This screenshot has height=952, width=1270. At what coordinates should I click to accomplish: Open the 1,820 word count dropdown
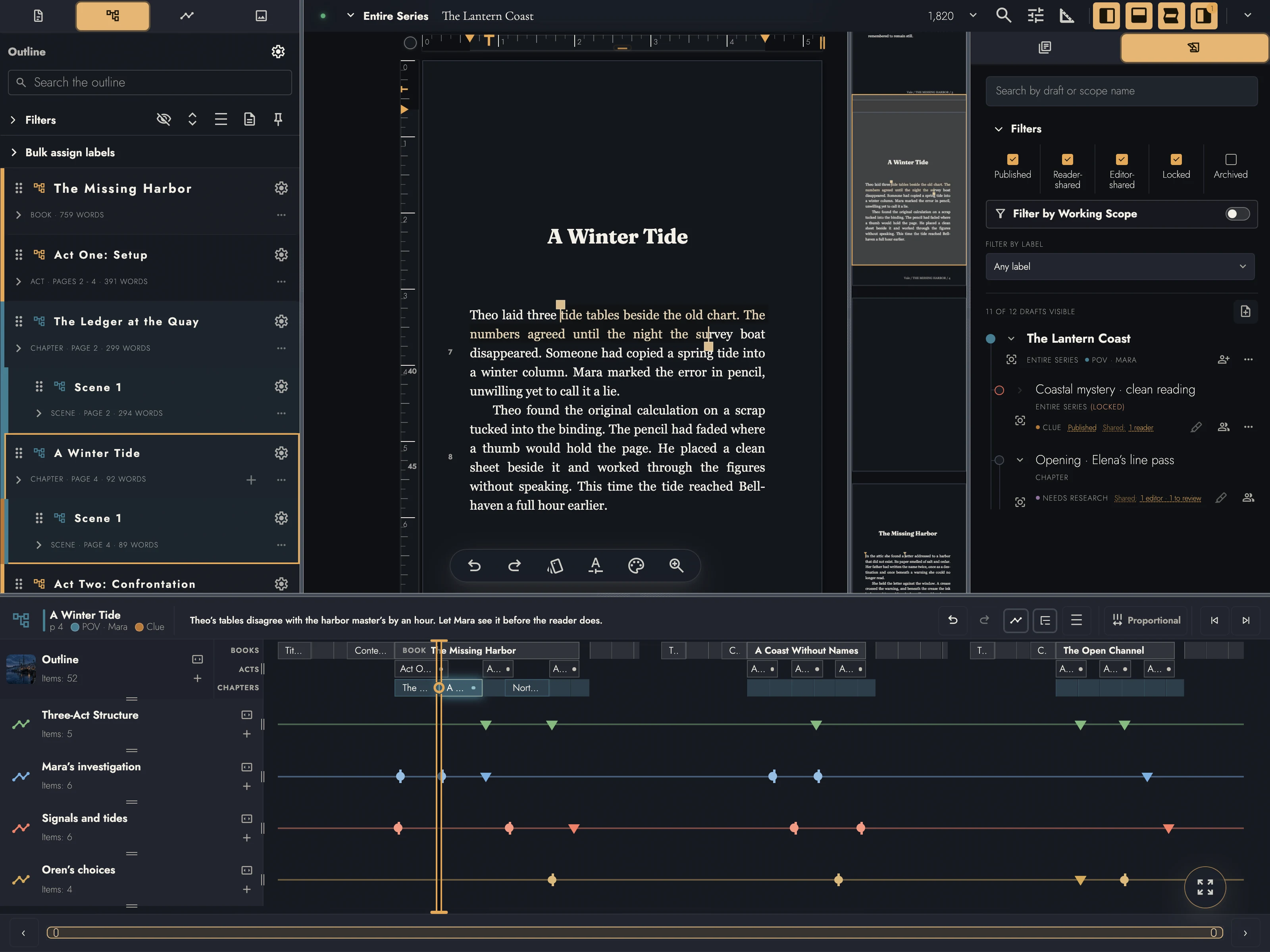[973, 15]
